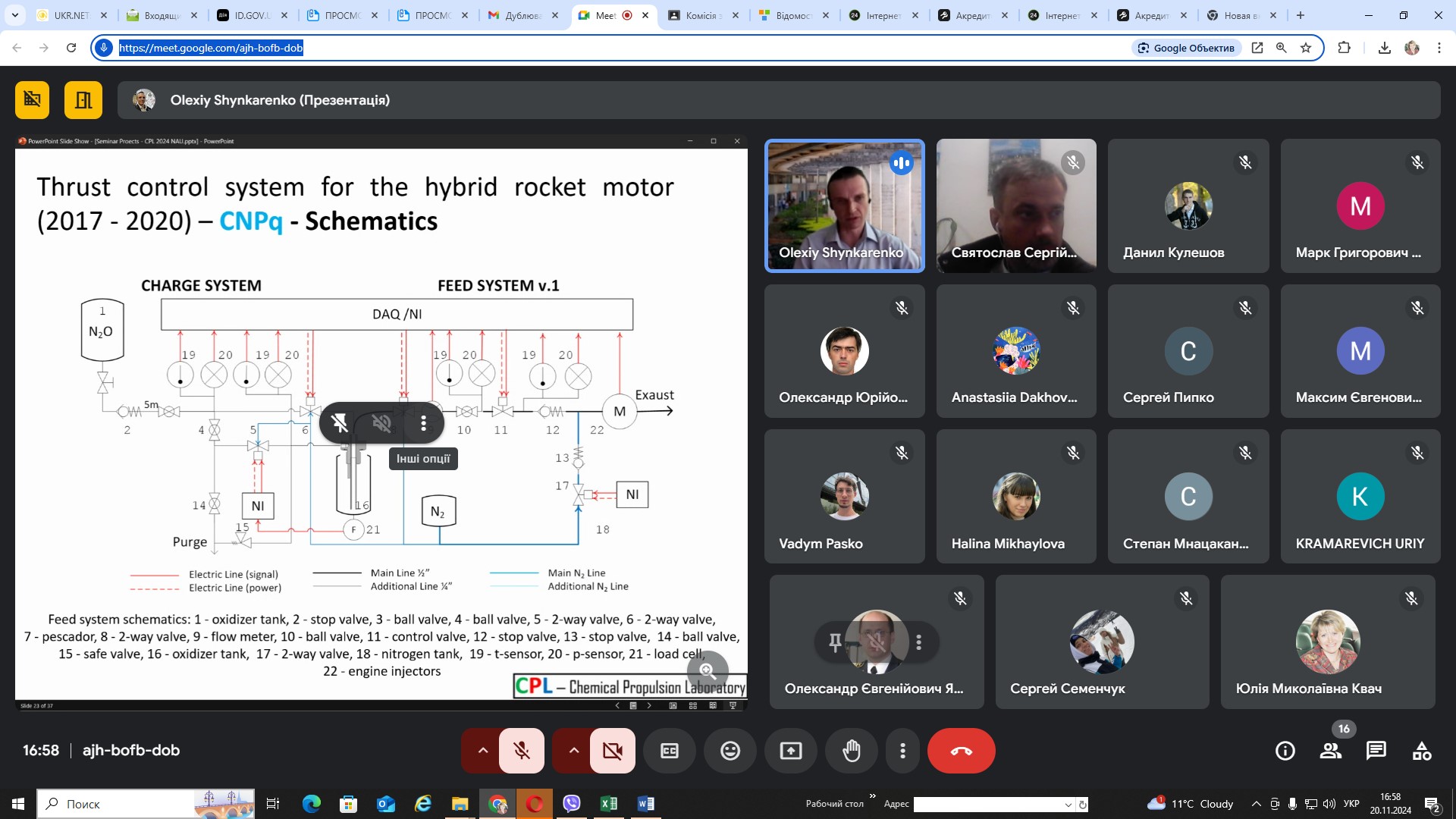Unmute the microphone
The image size is (1456, 819).
[x=522, y=751]
